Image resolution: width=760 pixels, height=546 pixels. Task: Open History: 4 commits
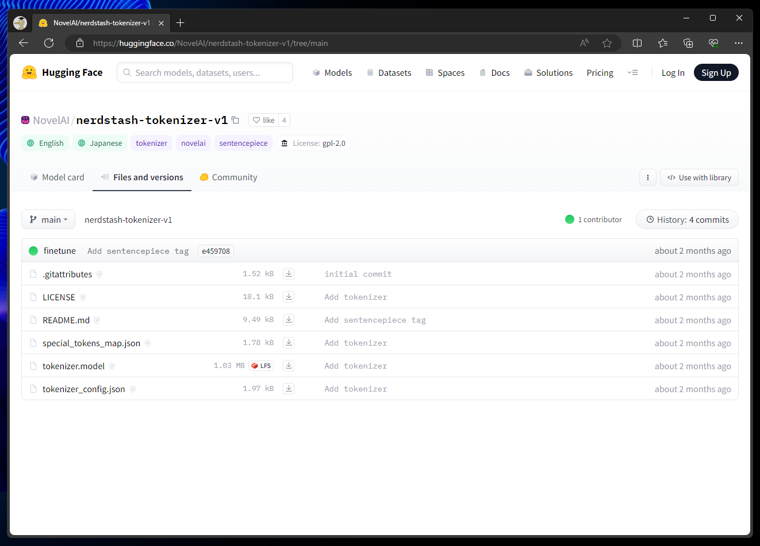coord(687,220)
